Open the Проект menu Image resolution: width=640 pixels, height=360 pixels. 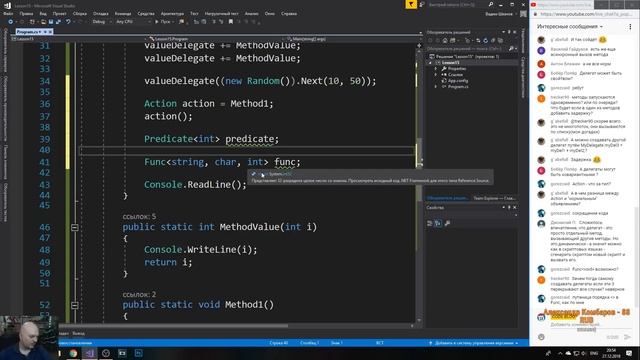(x=59, y=13)
